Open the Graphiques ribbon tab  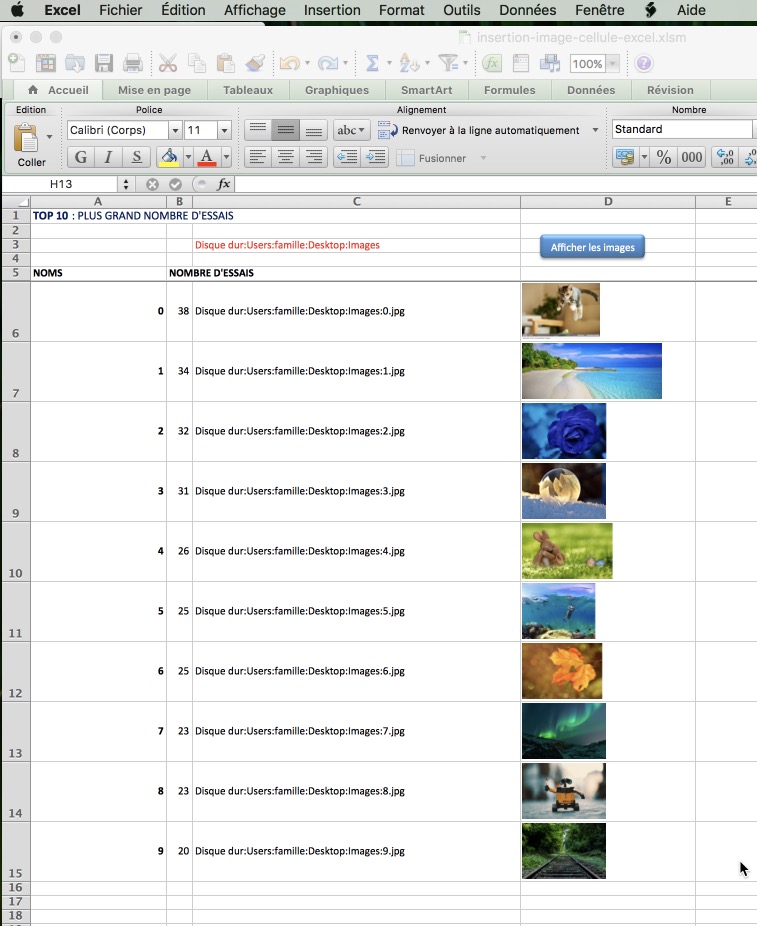tap(337, 90)
